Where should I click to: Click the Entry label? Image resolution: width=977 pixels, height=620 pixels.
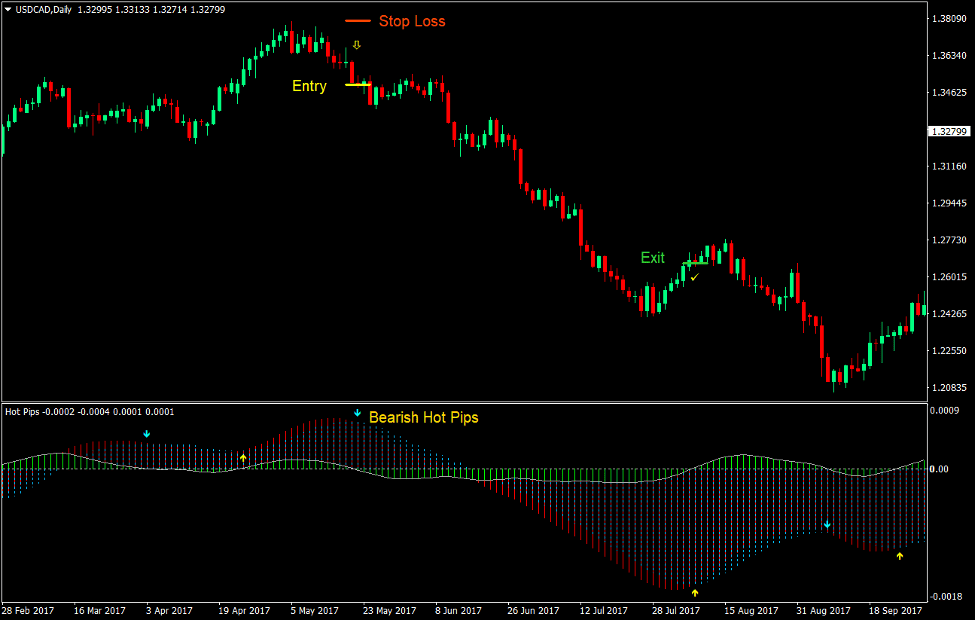click(x=308, y=86)
